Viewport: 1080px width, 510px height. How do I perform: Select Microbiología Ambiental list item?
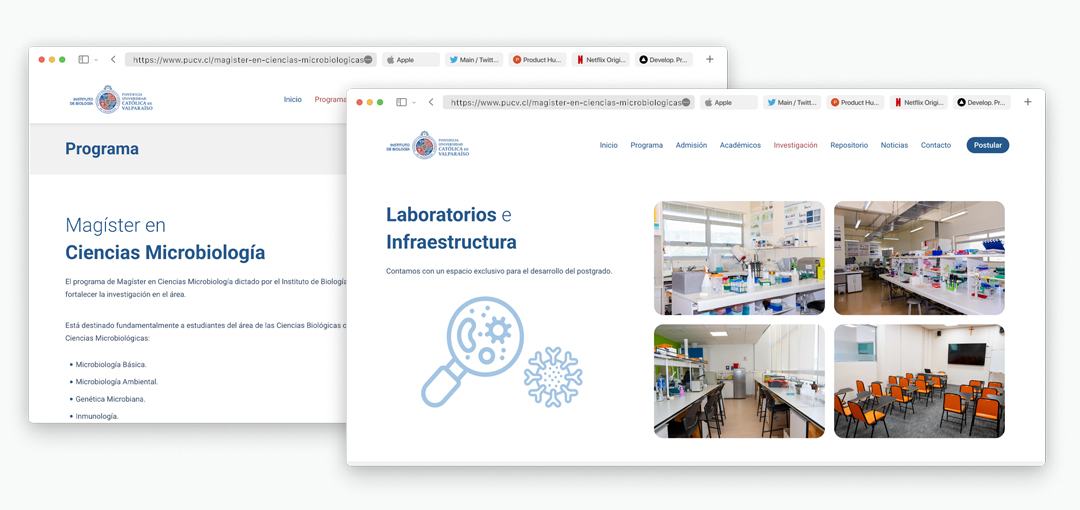click(117, 381)
